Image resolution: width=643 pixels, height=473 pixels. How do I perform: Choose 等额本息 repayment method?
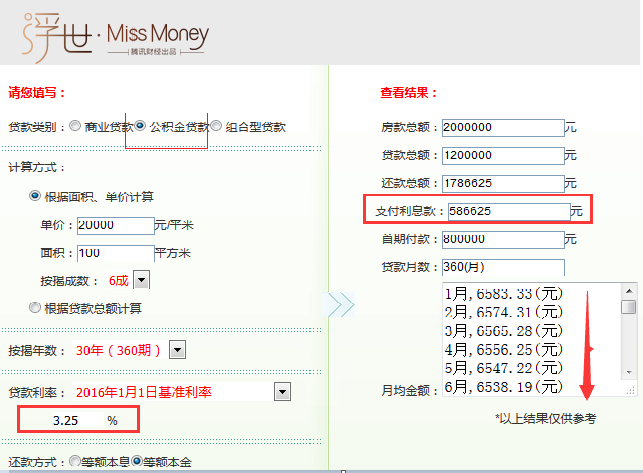tap(75, 461)
